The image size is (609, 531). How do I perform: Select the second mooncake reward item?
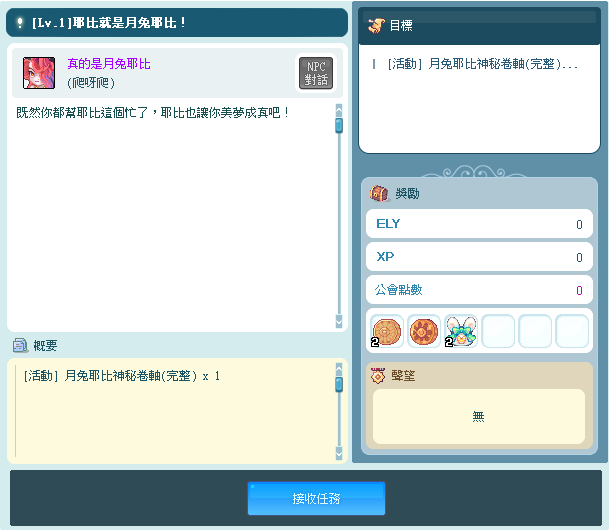[x=424, y=331]
